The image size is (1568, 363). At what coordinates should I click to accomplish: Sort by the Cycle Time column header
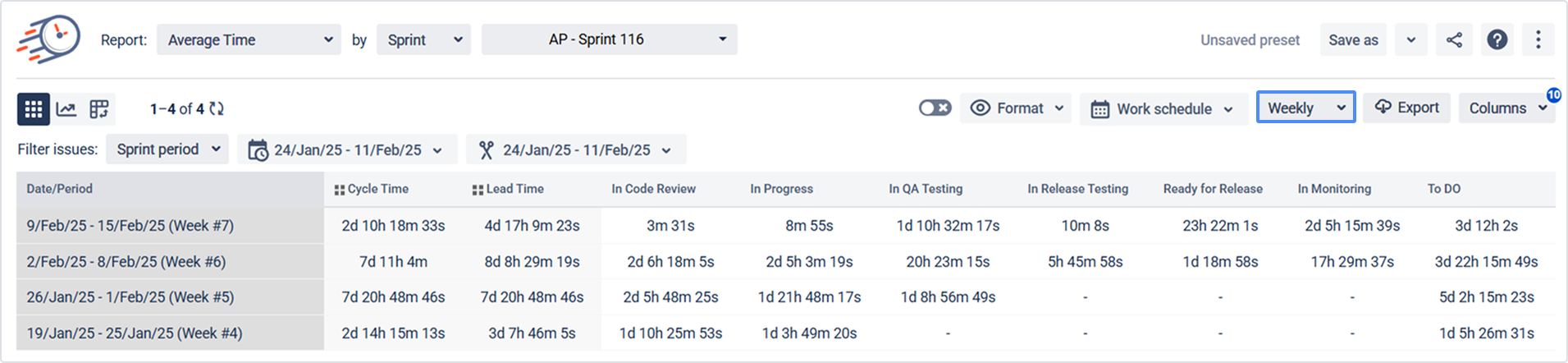click(372, 189)
